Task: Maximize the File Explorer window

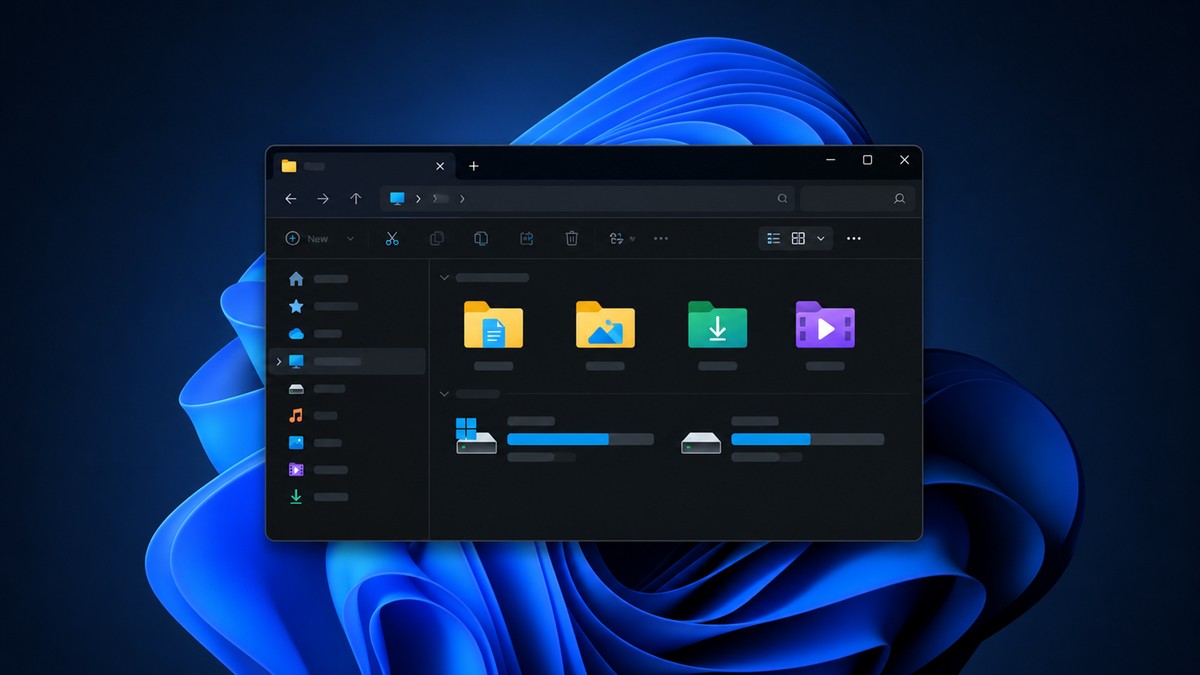Action: pyautogui.click(x=867, y=160)
